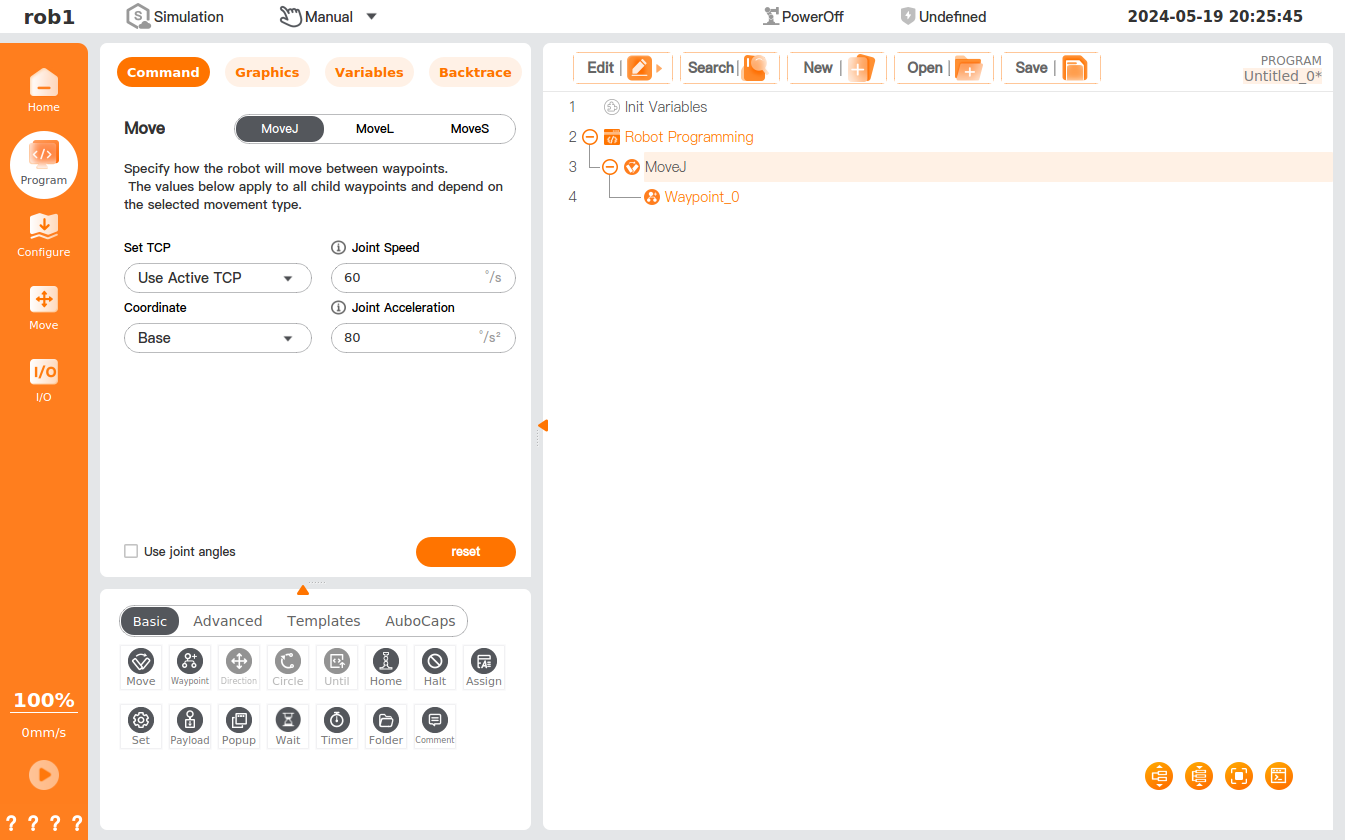Collapse the Robot Programming tree node

[x=590, y=137]
